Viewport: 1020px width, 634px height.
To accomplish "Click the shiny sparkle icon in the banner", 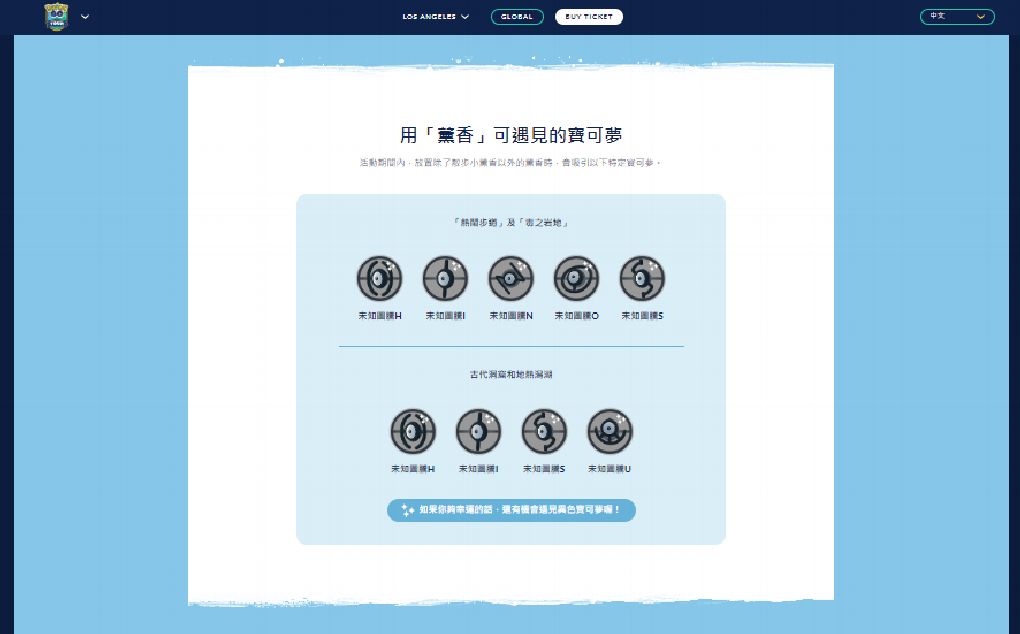I will (407, 510).
